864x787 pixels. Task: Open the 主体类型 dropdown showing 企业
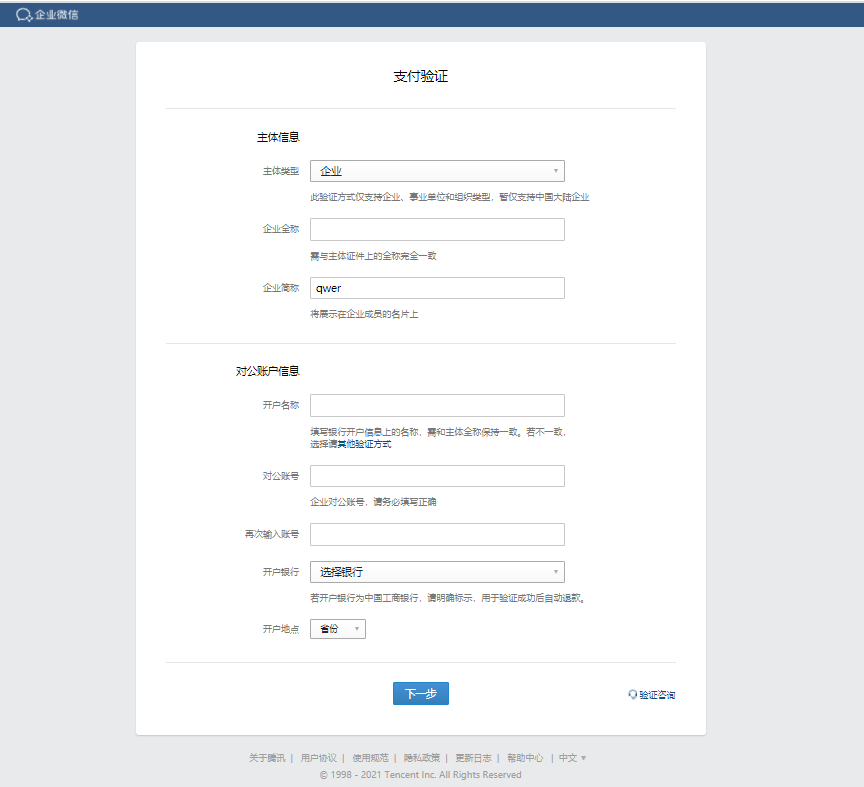[437, 171]
